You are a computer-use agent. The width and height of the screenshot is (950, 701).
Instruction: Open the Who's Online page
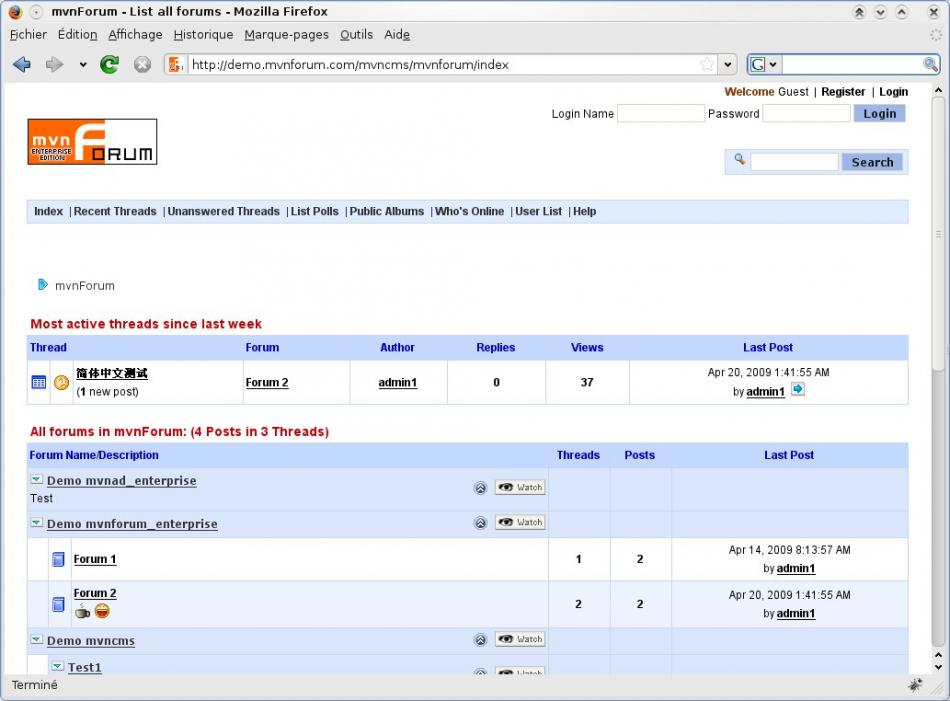pos(469,211)
